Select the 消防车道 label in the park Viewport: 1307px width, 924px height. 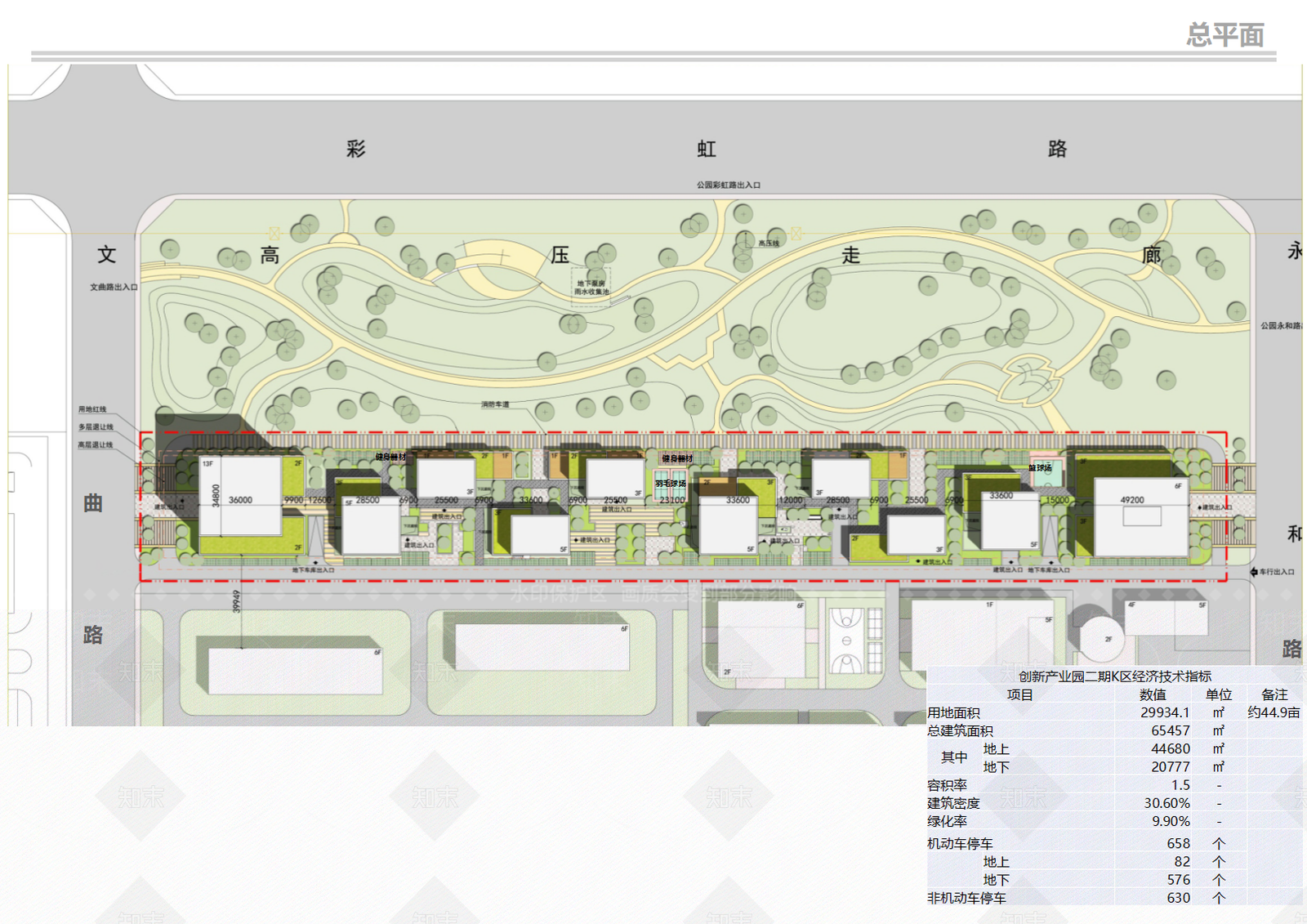[x=495, y=404]
